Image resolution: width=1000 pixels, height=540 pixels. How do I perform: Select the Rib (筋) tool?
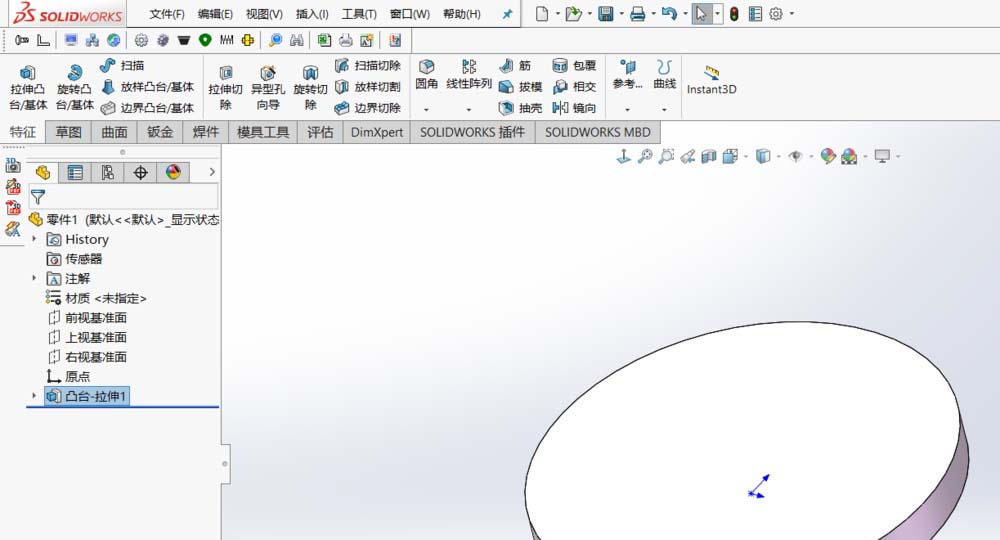(515, 65)
